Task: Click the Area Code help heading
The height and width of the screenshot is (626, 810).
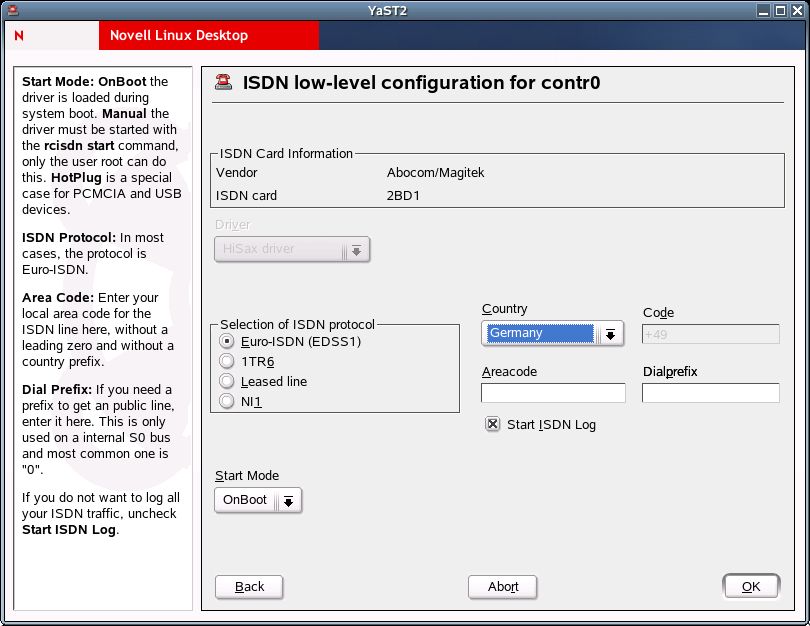Action: [58, 298]
